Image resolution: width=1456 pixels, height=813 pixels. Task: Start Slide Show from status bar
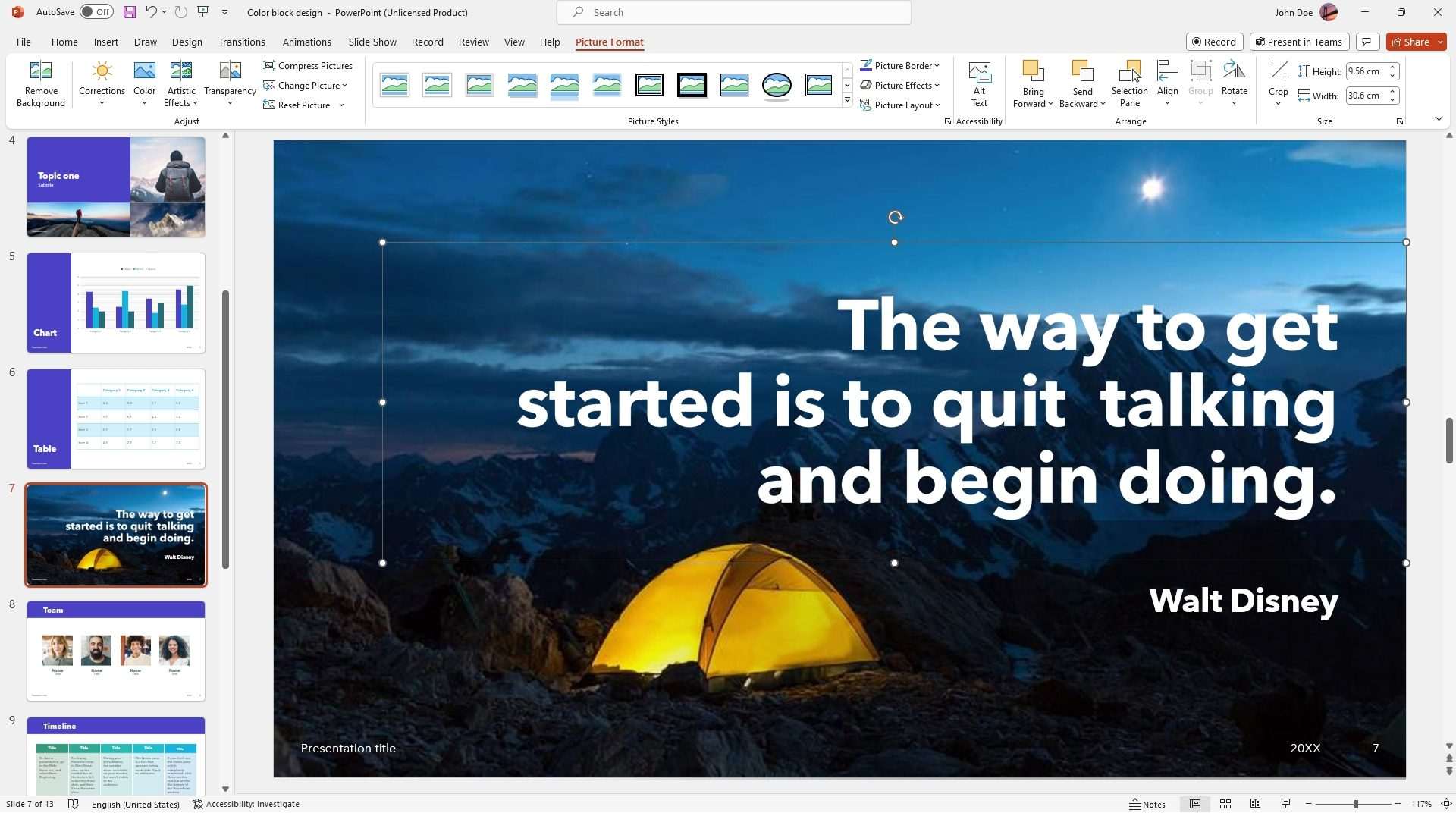1285,804
